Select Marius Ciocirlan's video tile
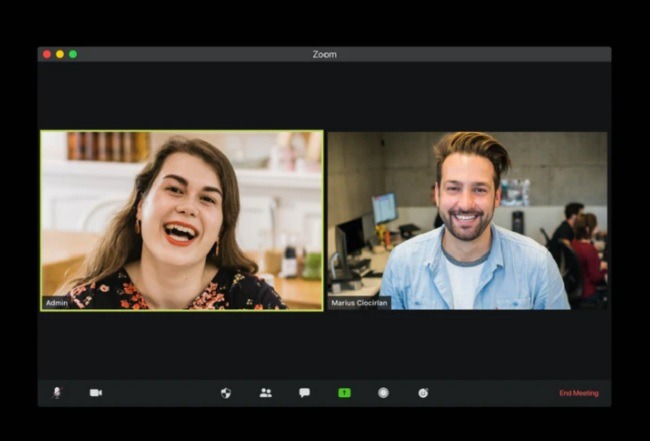Viewport: 650px width, 441px height. click(x=468, y=220)
